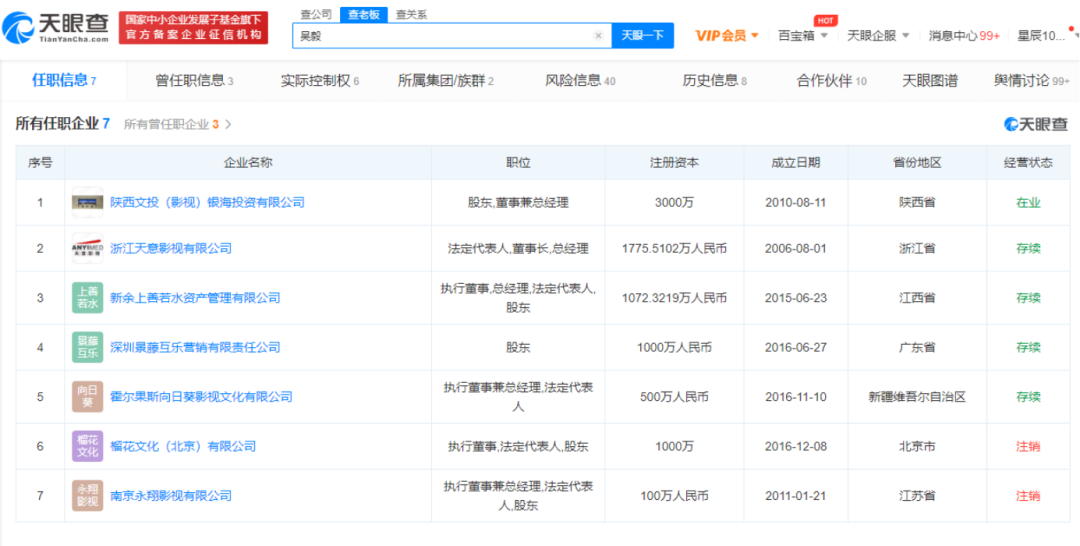1080x546 pixels.
Task: Click the 经营状态 column header
Action: click(1028, 162)
